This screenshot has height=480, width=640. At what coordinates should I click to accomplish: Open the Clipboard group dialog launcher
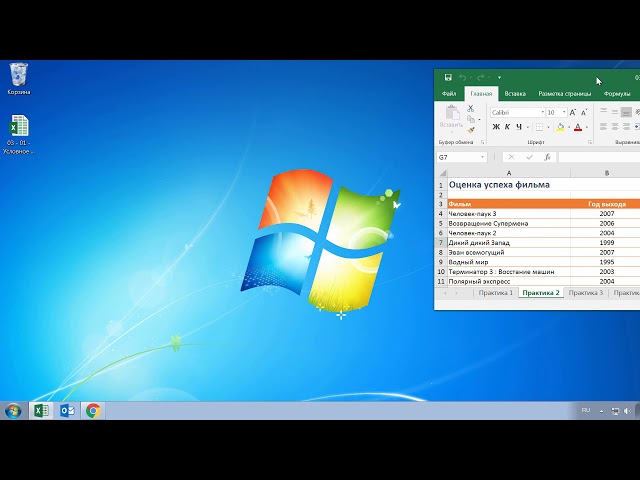(x=482, y=142)
